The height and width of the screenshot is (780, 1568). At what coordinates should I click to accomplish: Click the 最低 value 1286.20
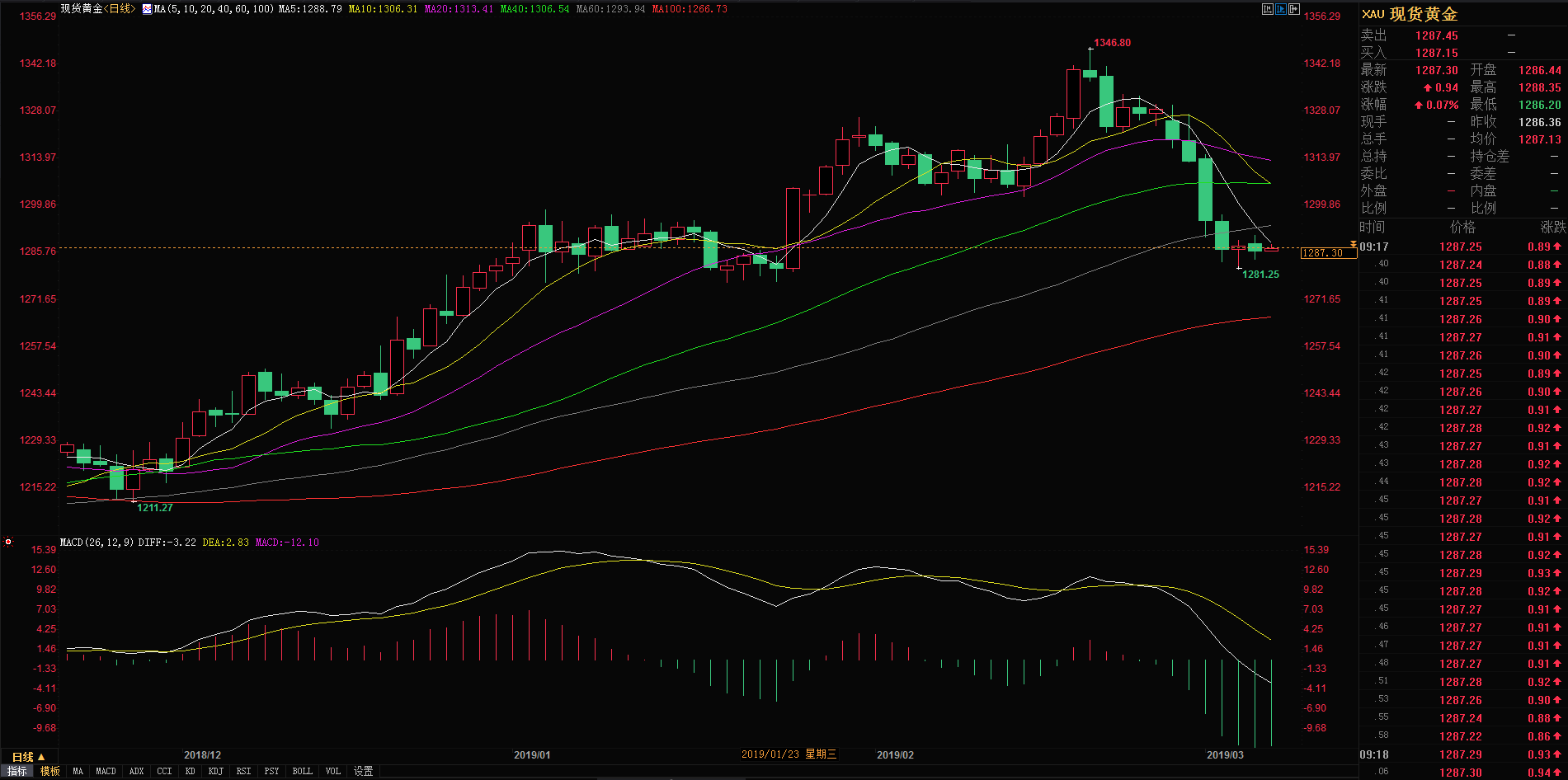(x=1540, y=105)
